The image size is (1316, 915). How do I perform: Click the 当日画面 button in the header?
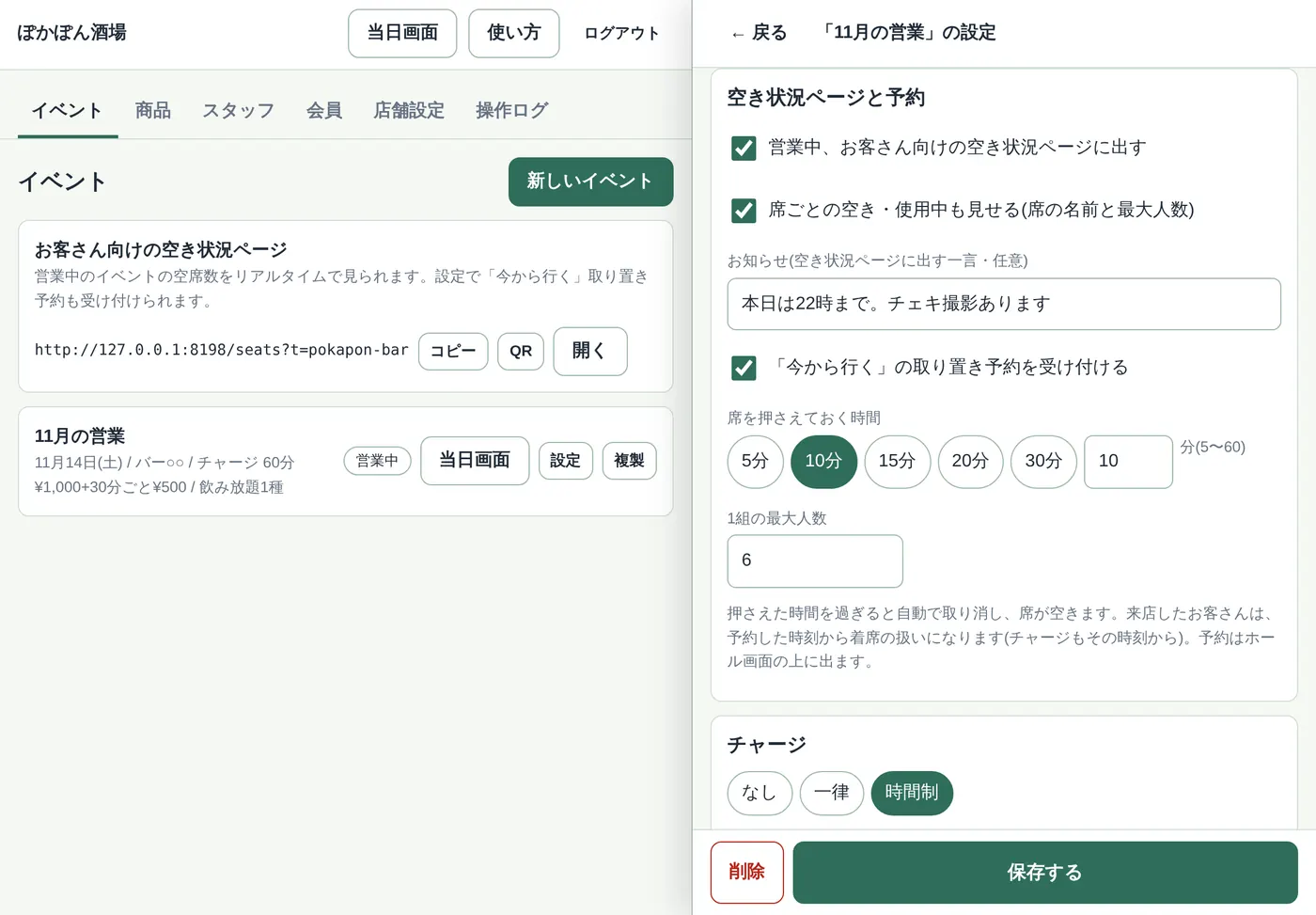402,34
